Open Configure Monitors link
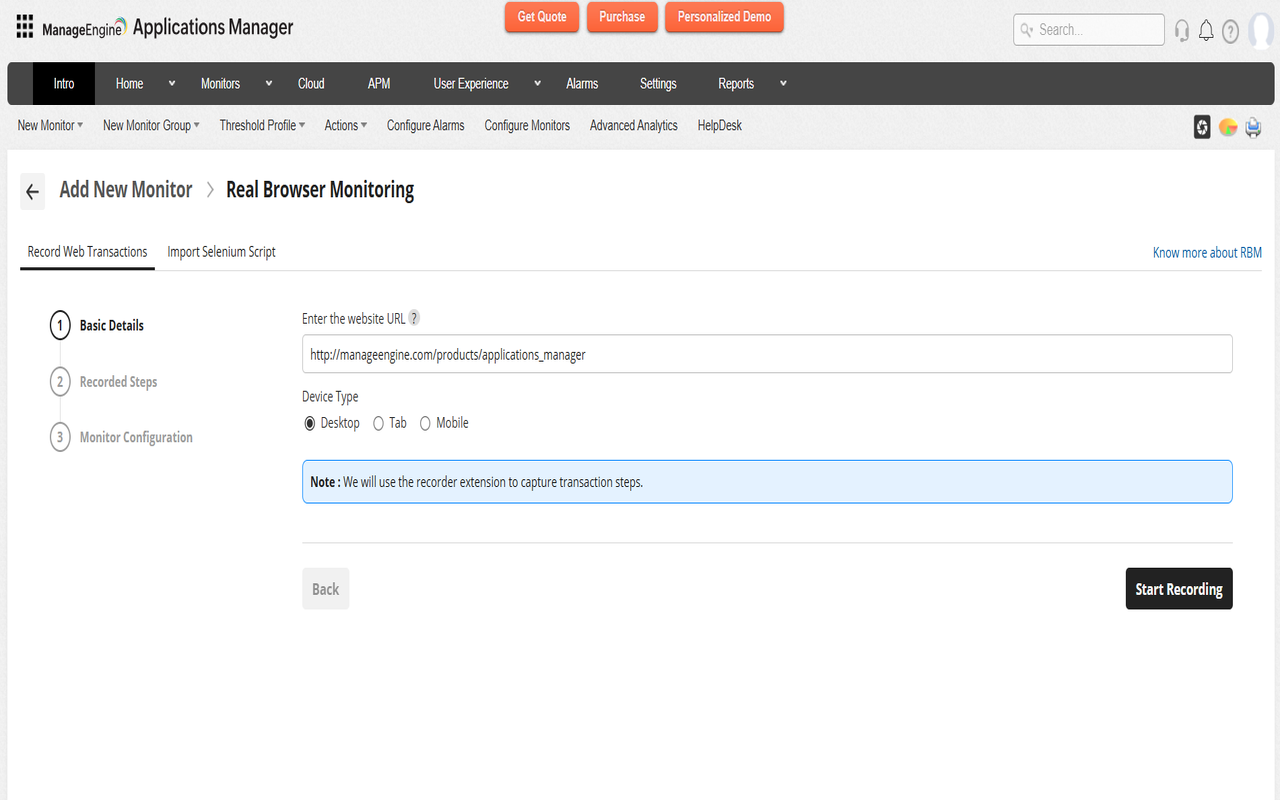 [x=527, y=125]
